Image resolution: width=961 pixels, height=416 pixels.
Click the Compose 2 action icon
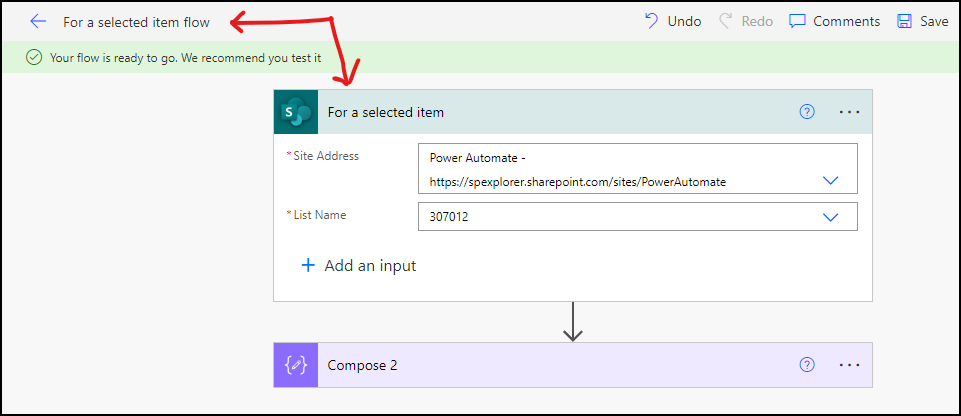[x=296, y=365]
